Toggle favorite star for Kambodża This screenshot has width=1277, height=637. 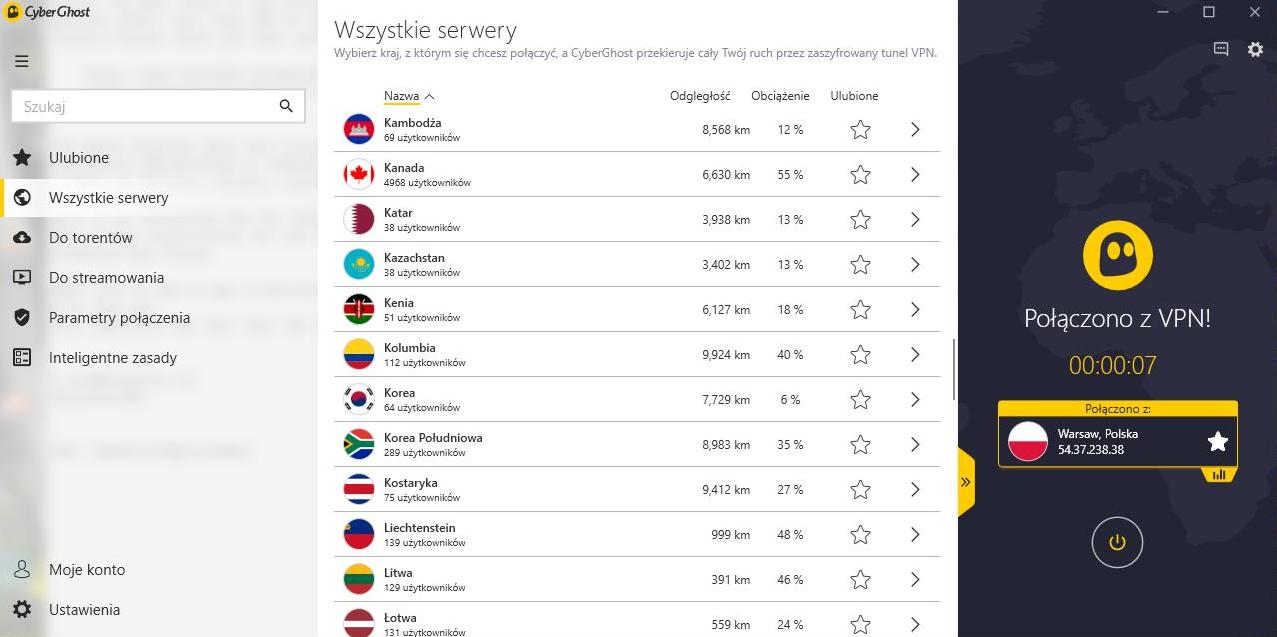coord(860,130)
